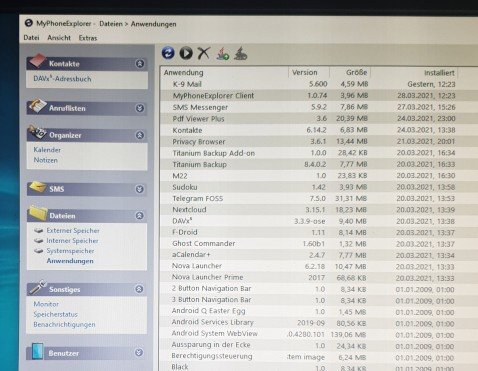The image size is (478, 371).
Task: Open the Datei menu
Action: point(31,38)
